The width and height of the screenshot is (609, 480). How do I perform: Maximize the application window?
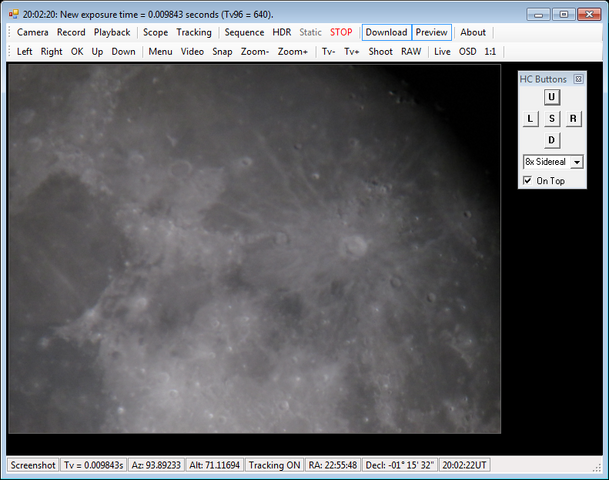coord(564,14)
